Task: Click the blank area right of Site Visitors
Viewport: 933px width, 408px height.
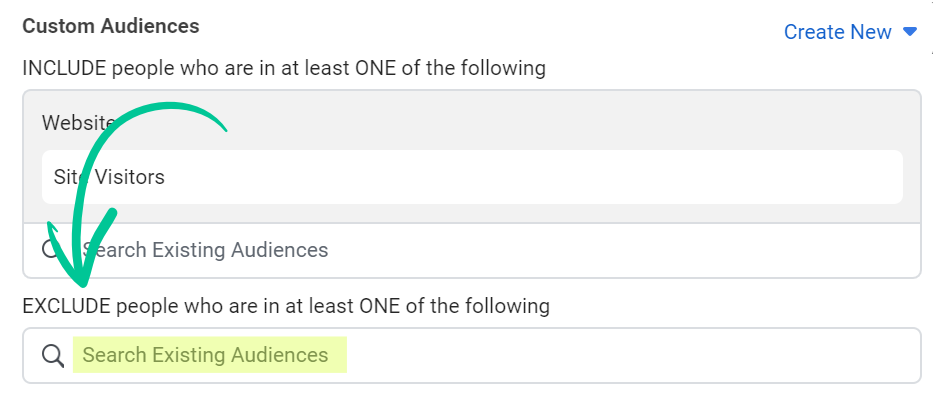Action: [533, 177]
